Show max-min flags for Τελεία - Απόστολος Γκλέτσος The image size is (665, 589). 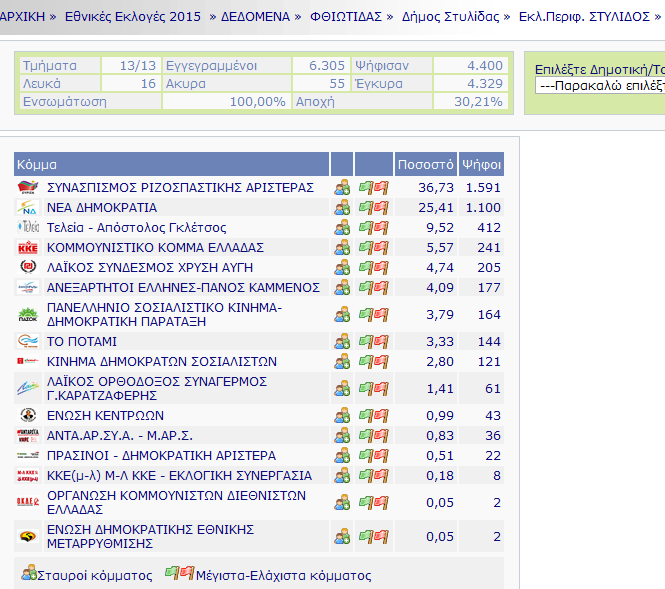pyautogui.click(x=373, y=227)
